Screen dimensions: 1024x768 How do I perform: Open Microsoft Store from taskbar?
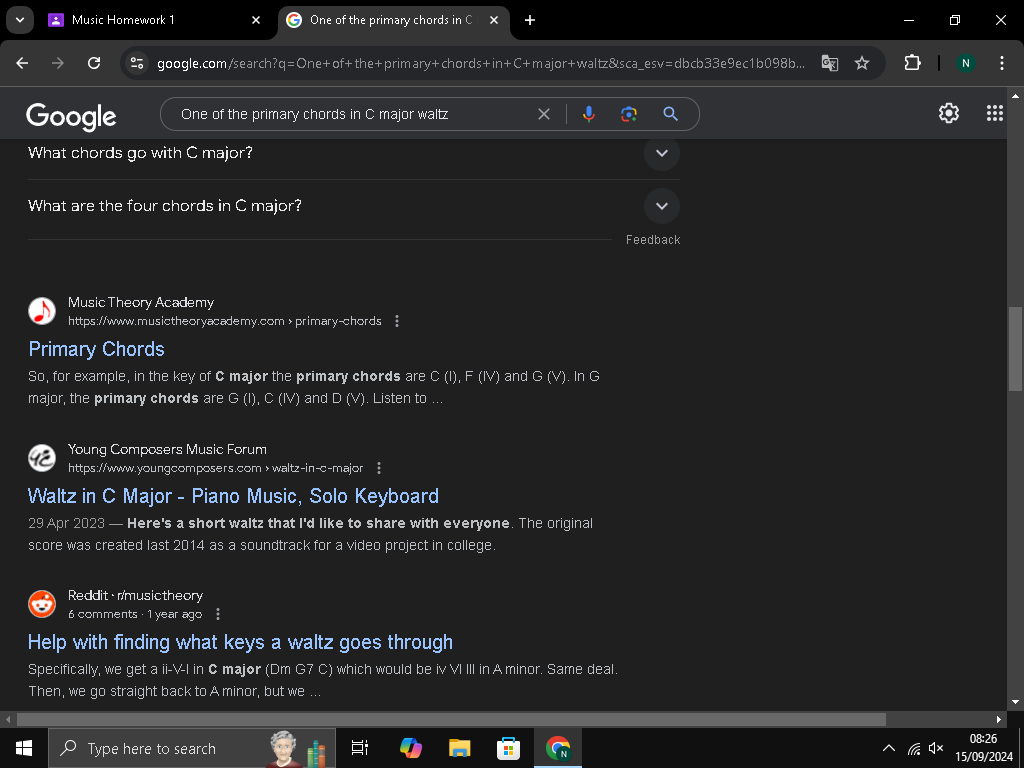click(x=508, y=748)
